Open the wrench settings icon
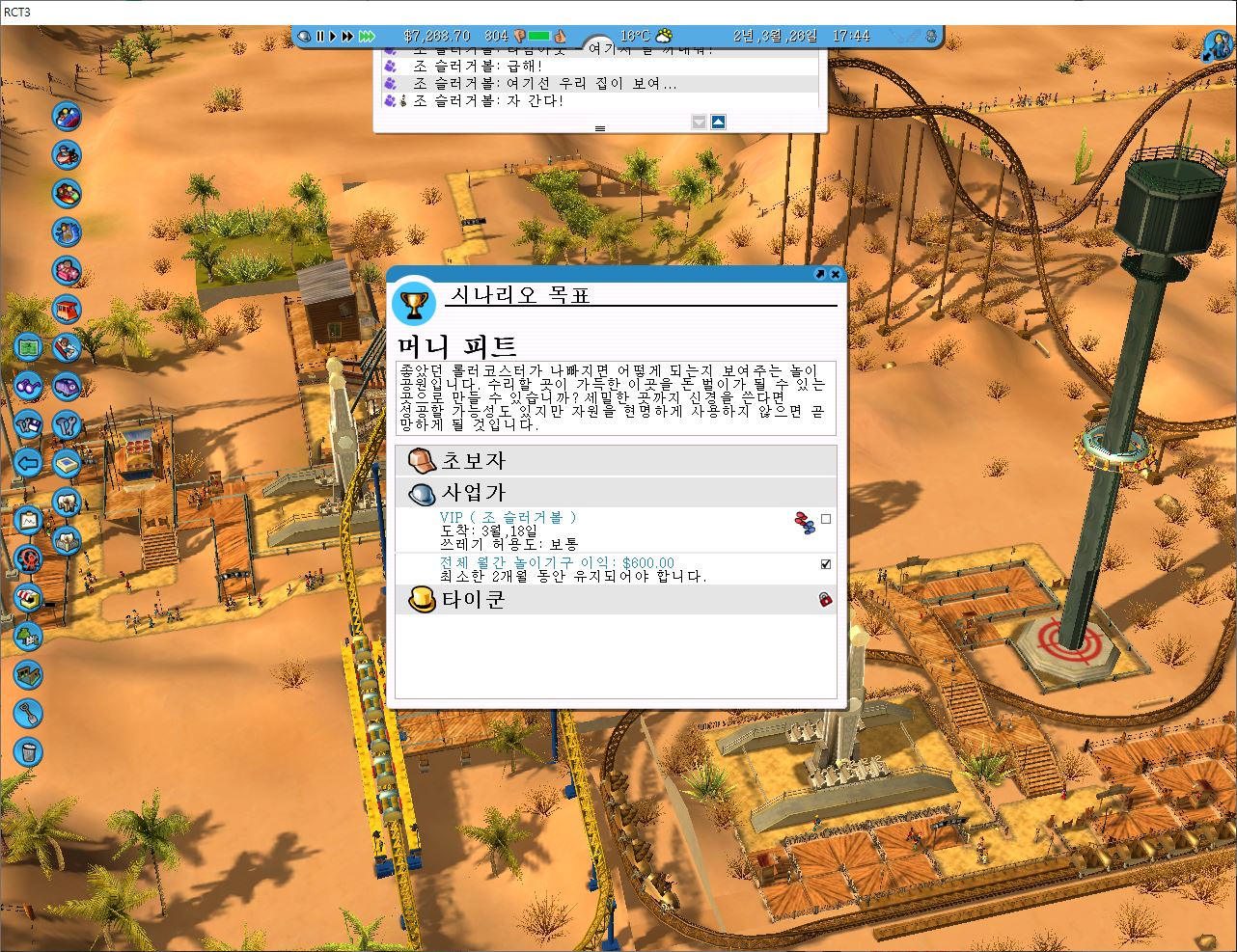Screen dimensions: 1237x952 click(66, 424)
